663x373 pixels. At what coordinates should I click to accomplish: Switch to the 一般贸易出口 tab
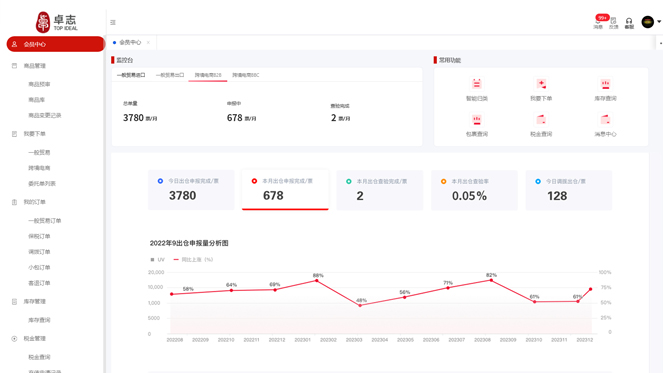(x=170, y=75)
